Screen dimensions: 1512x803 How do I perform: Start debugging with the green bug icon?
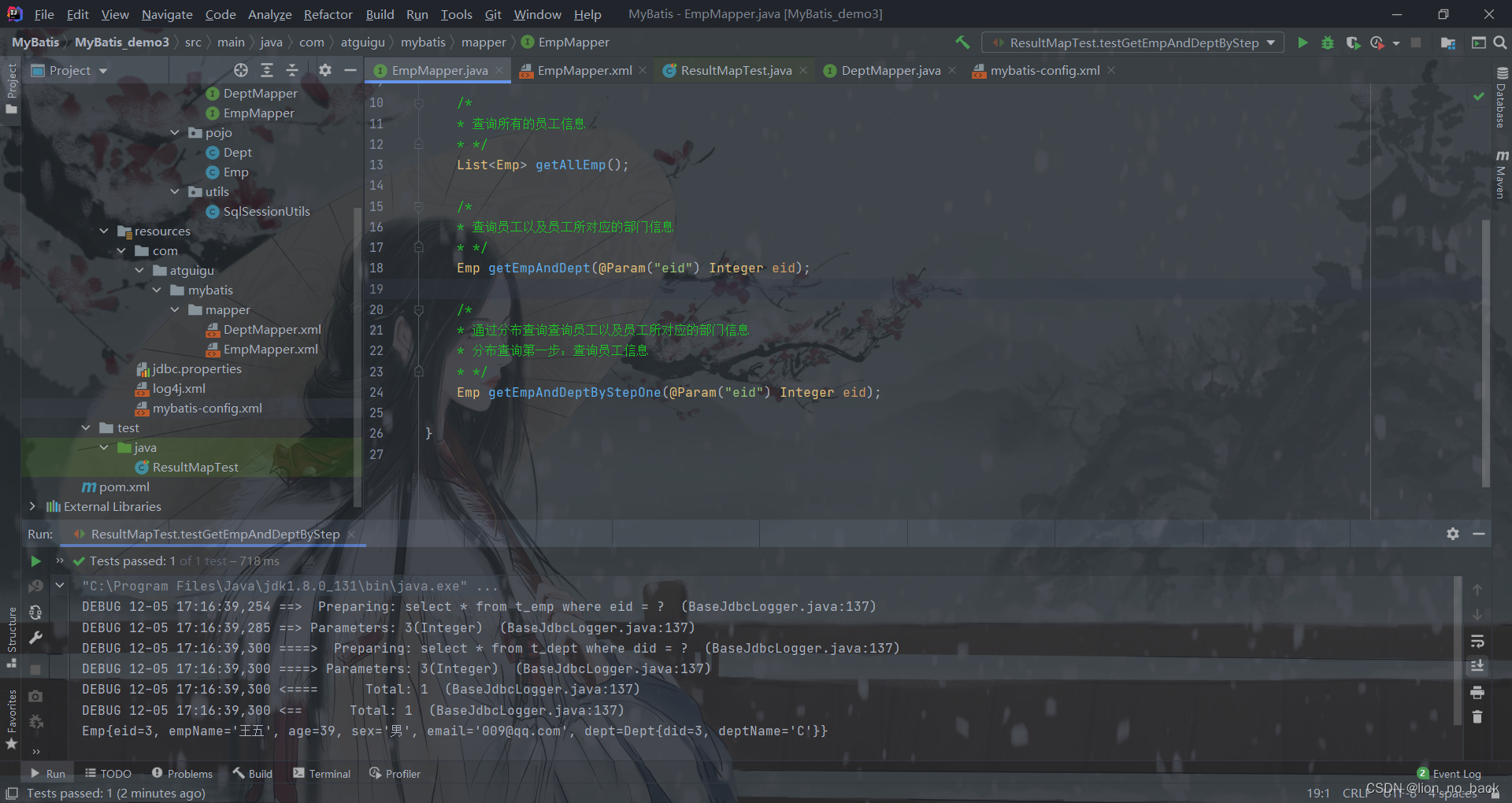1328,43
